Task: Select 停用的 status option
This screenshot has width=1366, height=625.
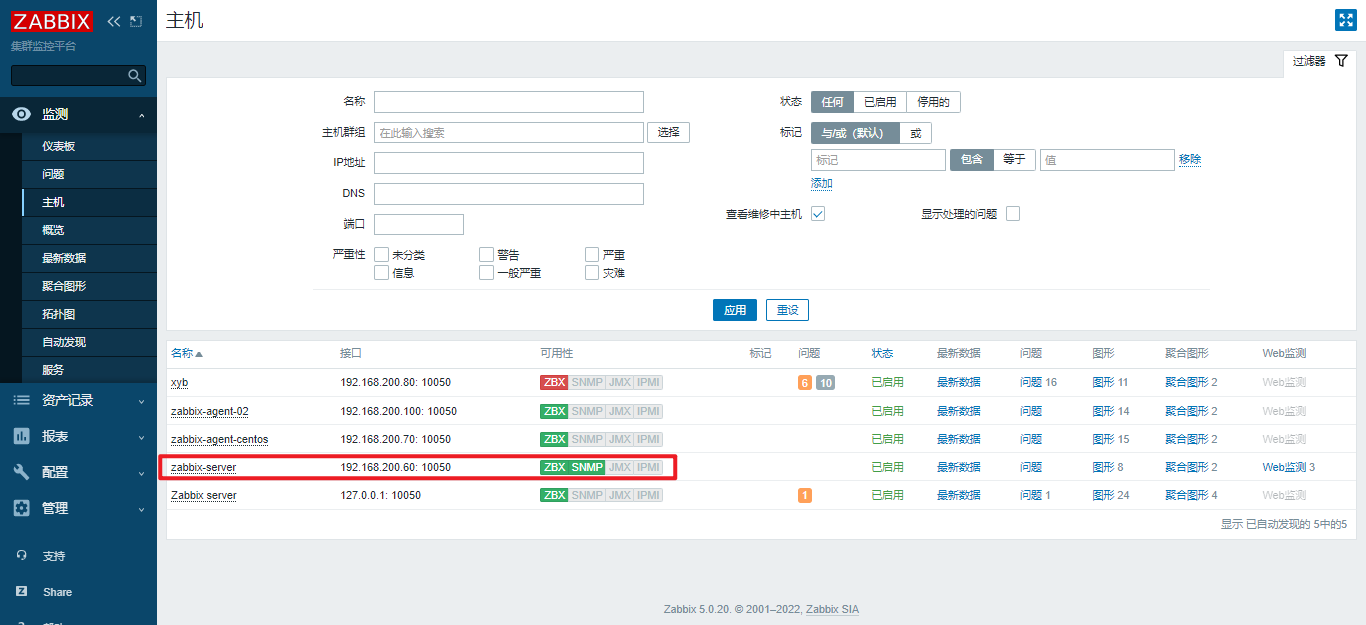Action: (x=933, y=102)
